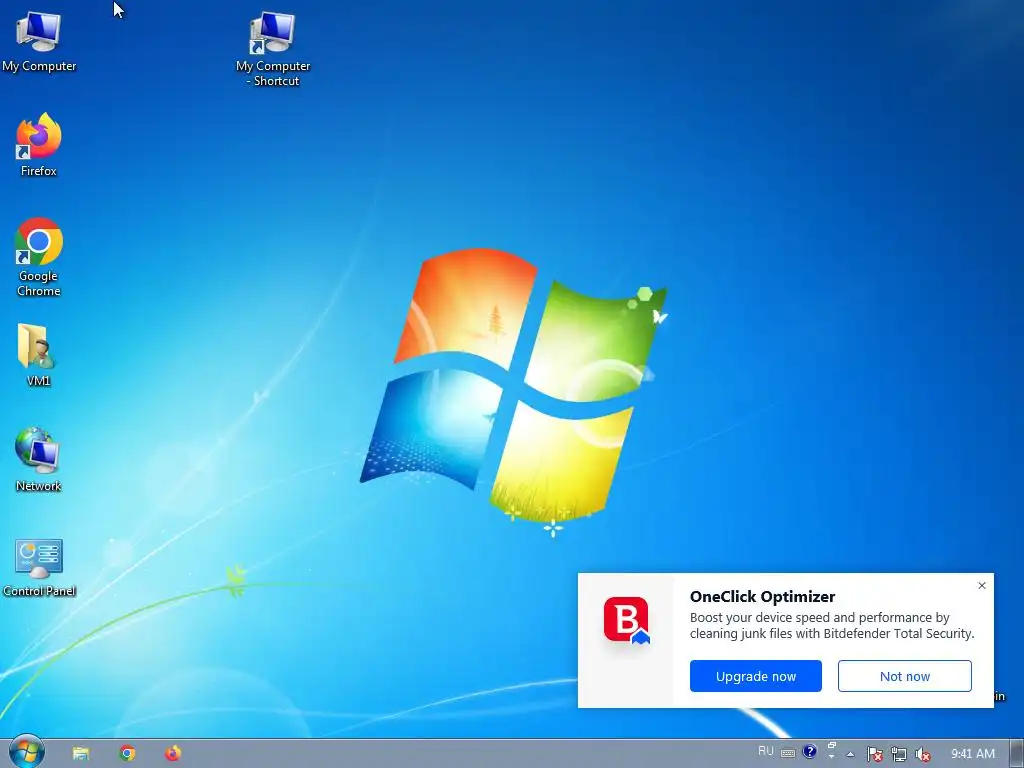The height and width of the screenshot is (768, 1024).
Task: Click Not now in OneClick Optimizer popup
Action: [x=904, y=676]
